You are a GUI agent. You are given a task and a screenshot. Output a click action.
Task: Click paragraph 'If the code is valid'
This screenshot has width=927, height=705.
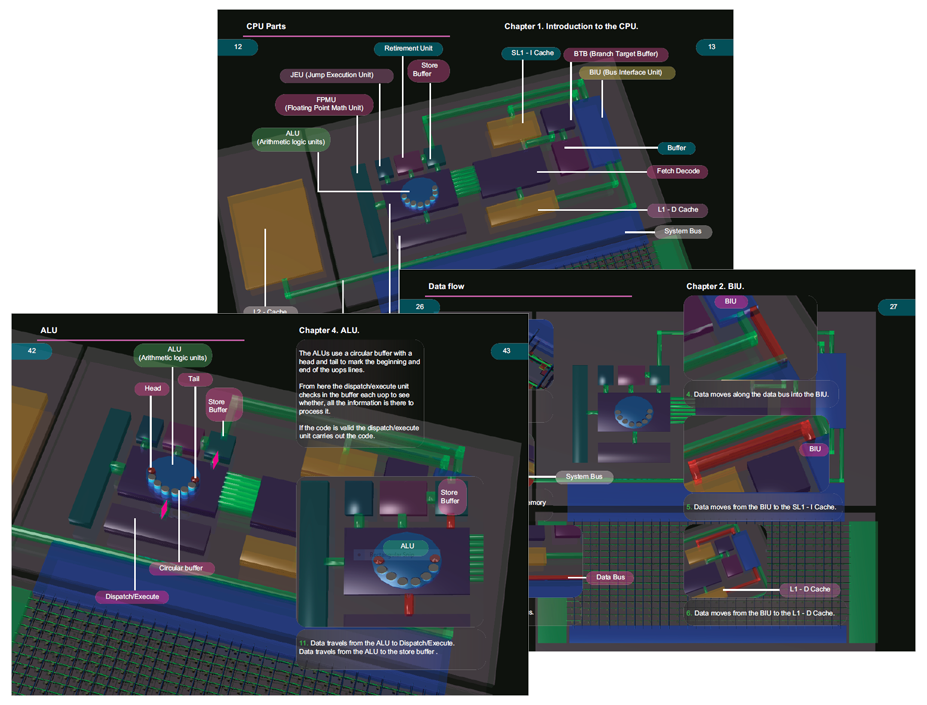[359, 432]
